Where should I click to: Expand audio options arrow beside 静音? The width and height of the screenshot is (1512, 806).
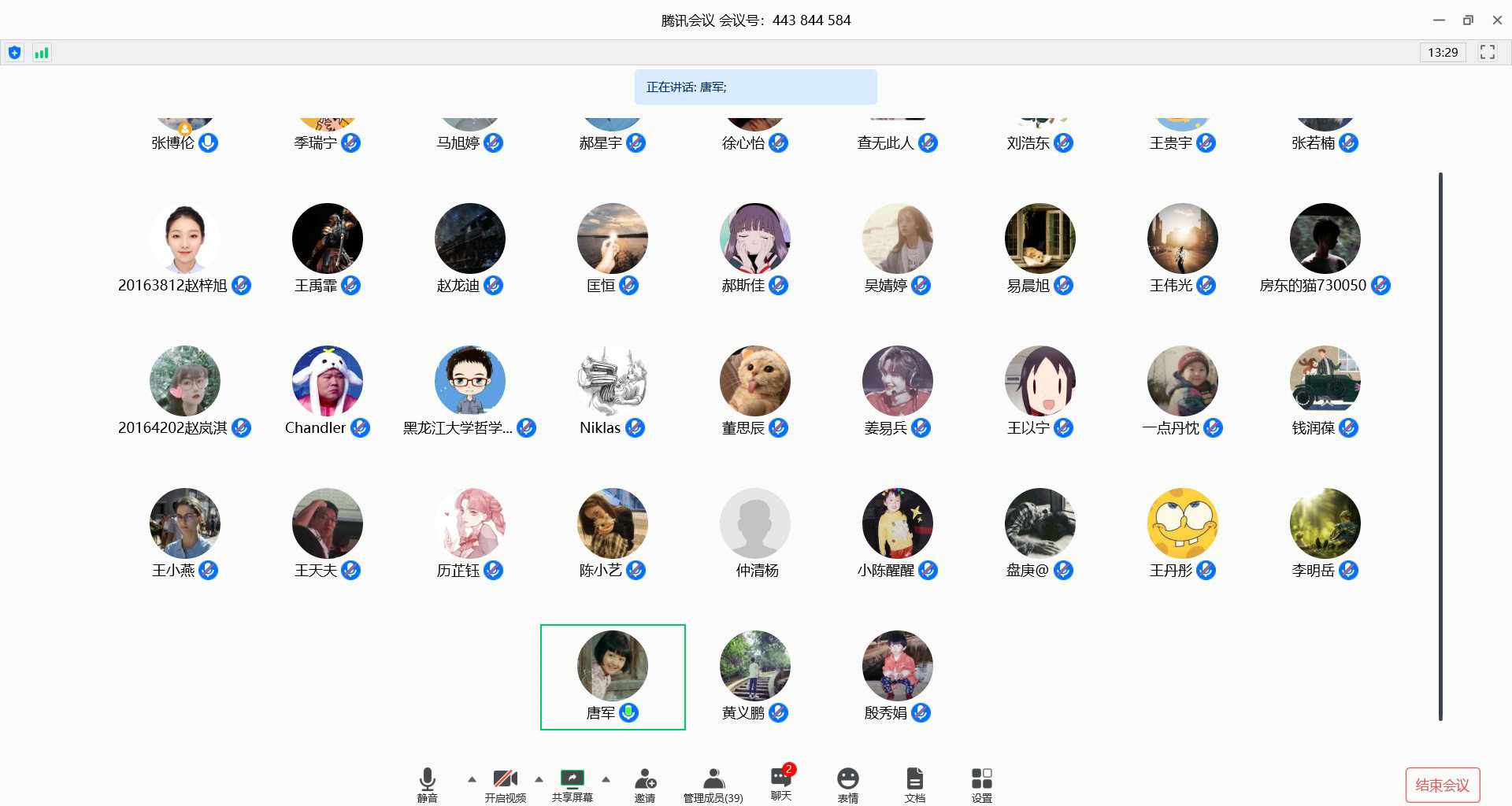(472, 779)
